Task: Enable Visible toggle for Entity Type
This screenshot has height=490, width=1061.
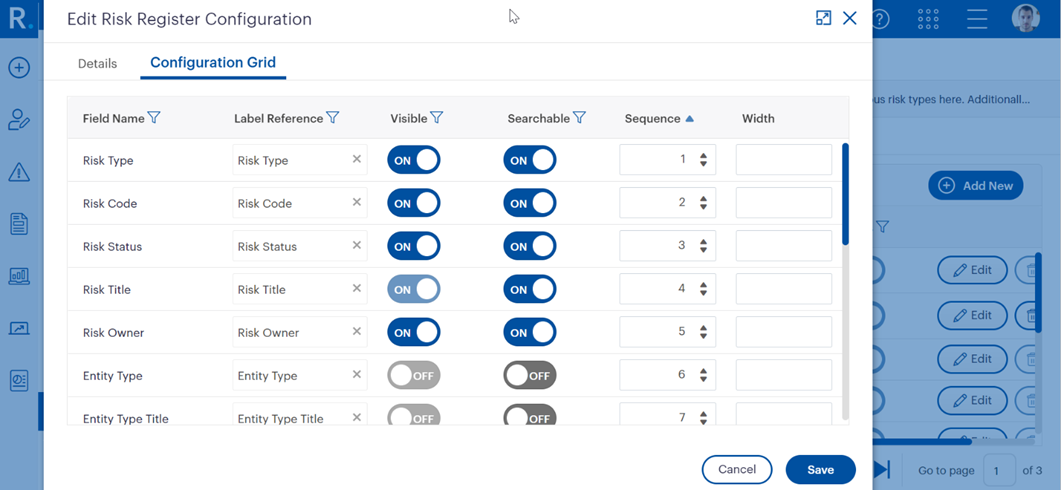Action: (x=414, y=375)
